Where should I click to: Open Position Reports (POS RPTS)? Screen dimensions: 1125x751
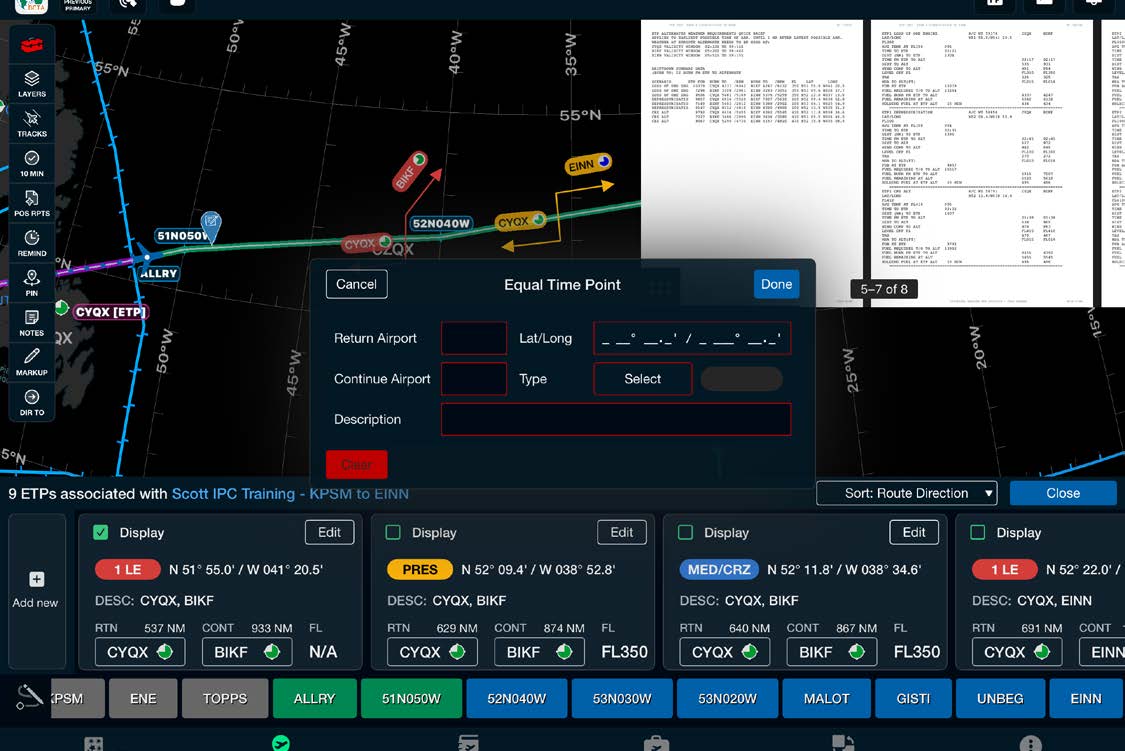coord(32,203)
